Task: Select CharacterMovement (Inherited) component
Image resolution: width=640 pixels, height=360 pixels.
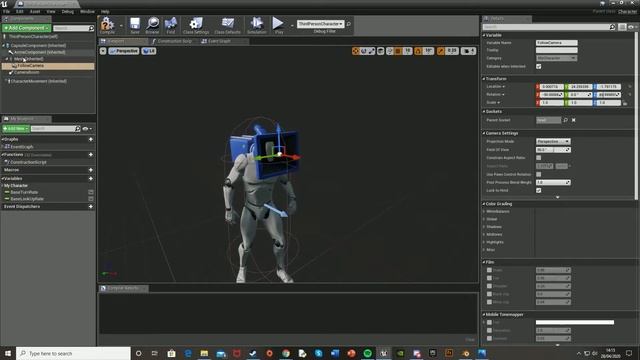Action: [x=38, y=81]
